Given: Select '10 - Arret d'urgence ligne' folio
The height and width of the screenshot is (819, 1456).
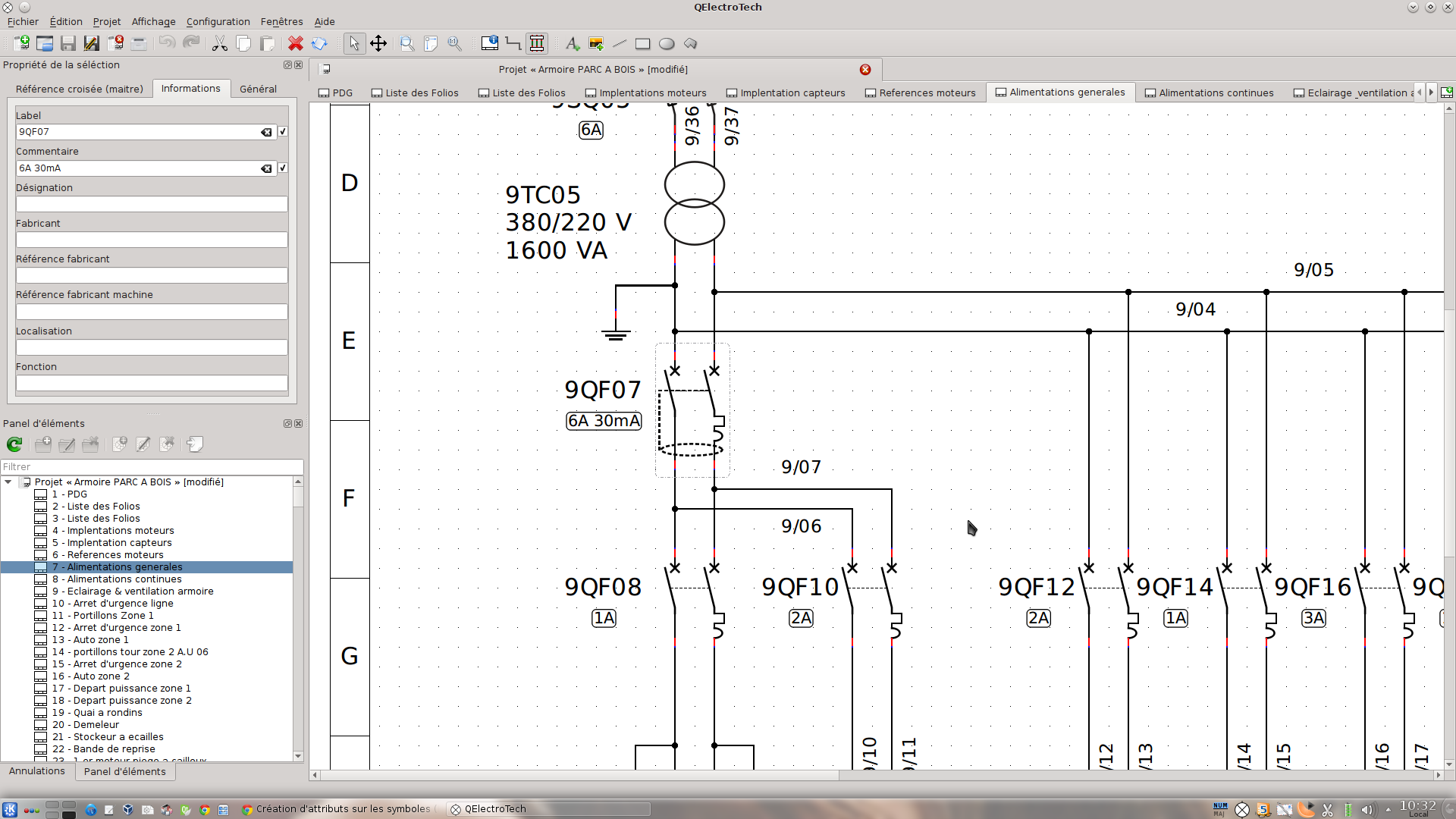Looking at the screenshot, I should click(112, 604).
